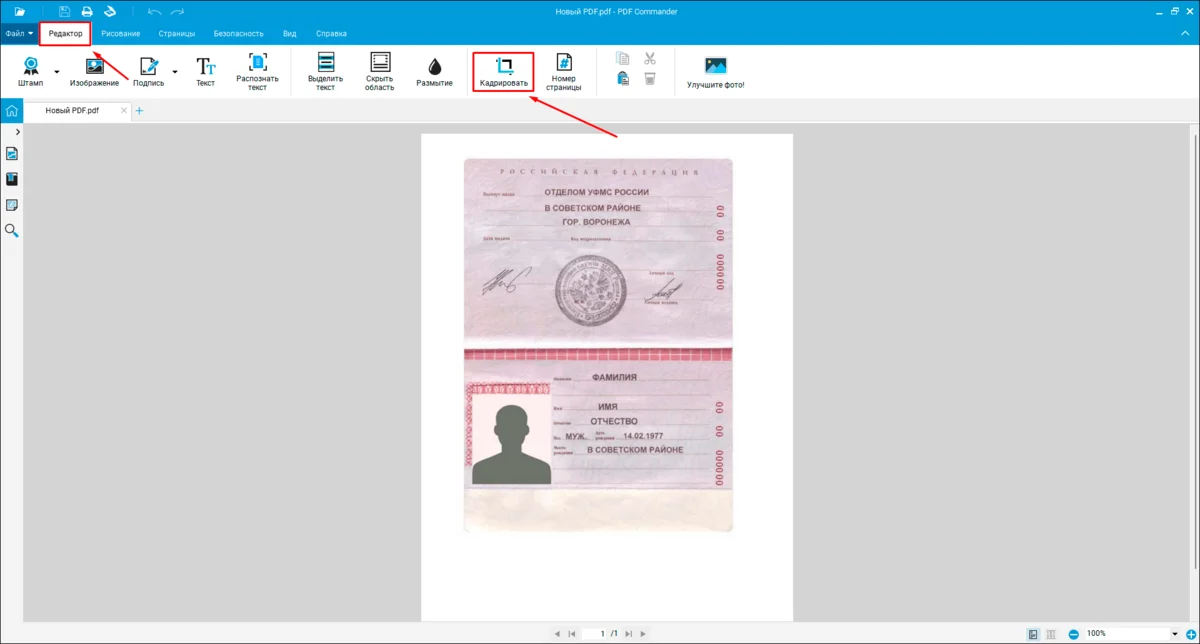This screenshot has height=644, width=1200.
Task: Close the Новый PDF.pdf tab
Action: pyautogui.click(x=124, y=111)
